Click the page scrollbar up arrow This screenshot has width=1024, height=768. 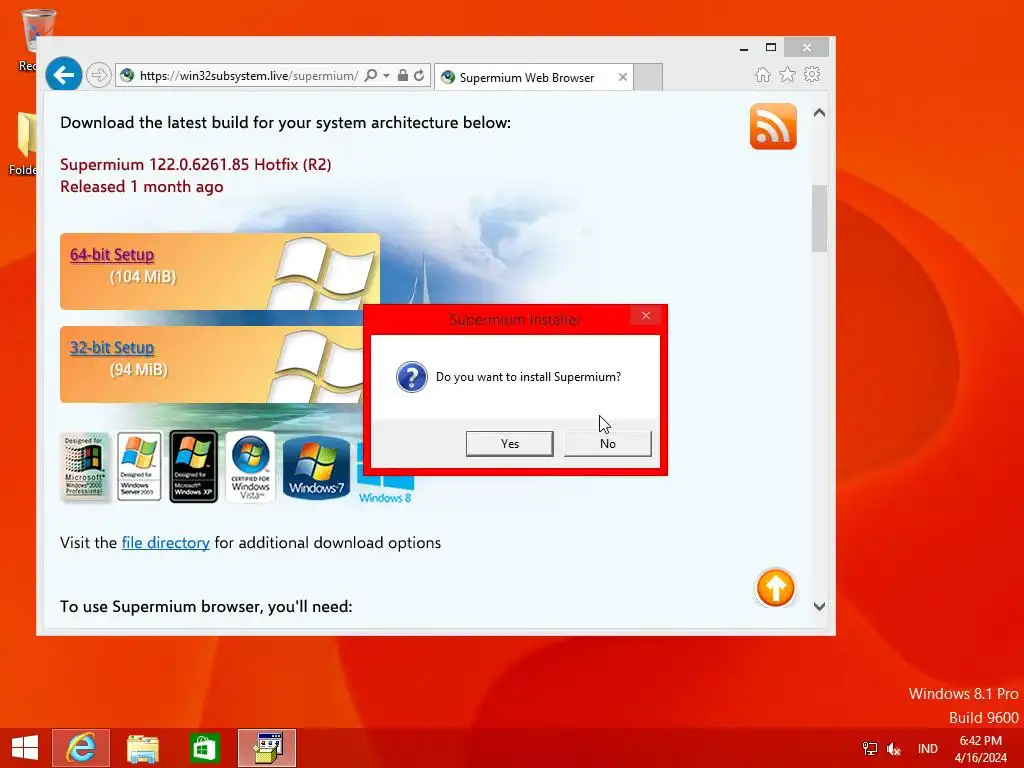click(x=820, y=113)
